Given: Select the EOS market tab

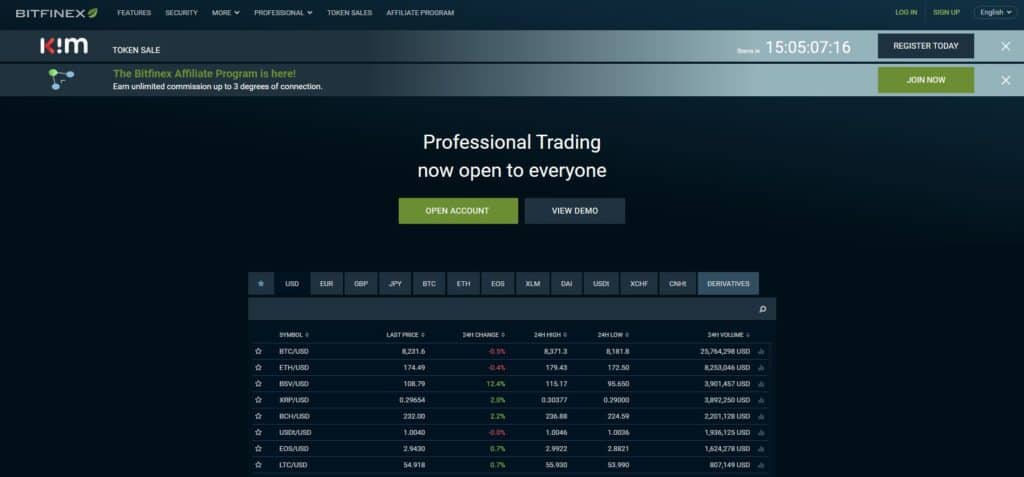Looking at the screenshot, I should 498,284.
